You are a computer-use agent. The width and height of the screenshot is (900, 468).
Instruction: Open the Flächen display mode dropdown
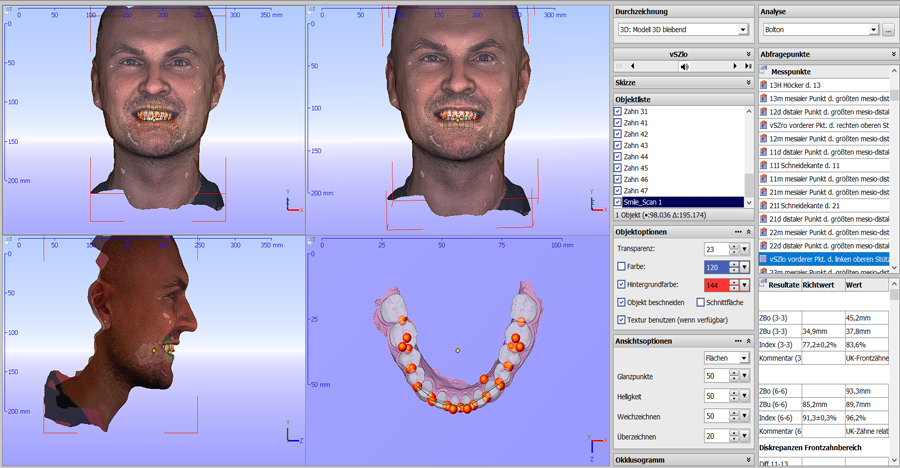pos(744,358)
